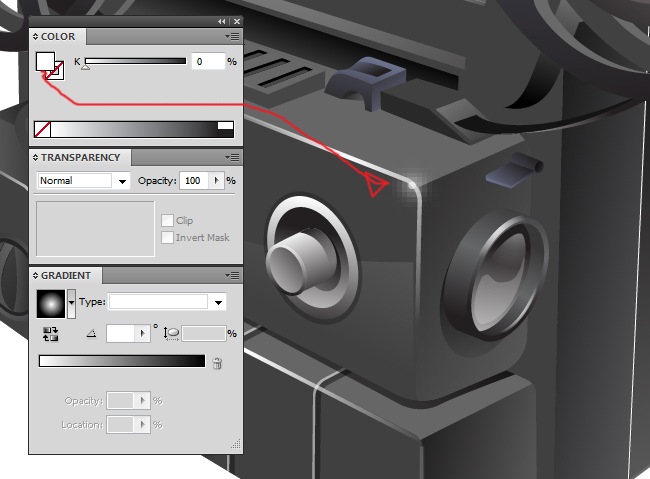The width and height of the screenshot is (650, 479).
Task: Click the grayscale spectrum ramp
Action: (x=134, y=130)
